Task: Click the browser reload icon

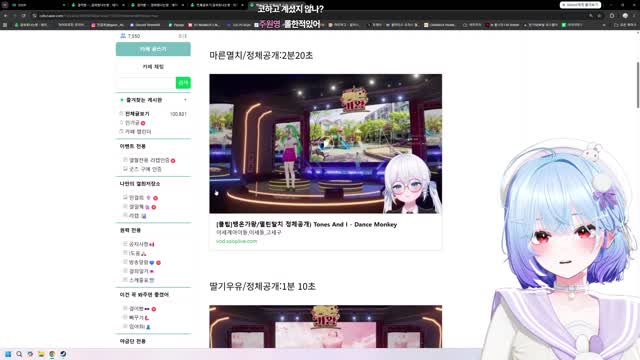Action: [24, 16]
